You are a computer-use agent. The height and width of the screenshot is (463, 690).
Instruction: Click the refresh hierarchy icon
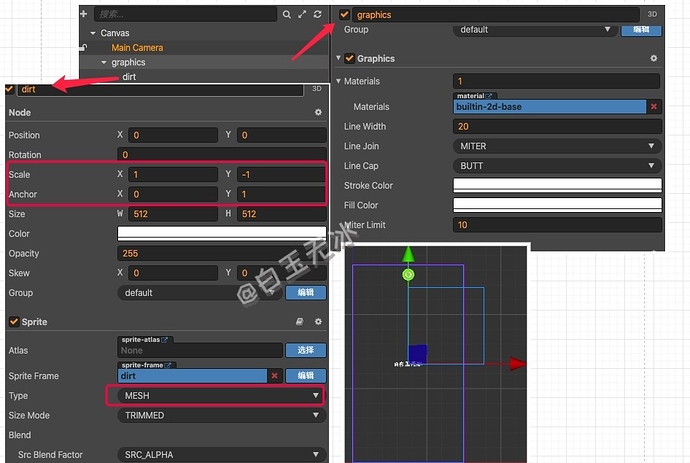pyautogui.click(x=318, y=14)
